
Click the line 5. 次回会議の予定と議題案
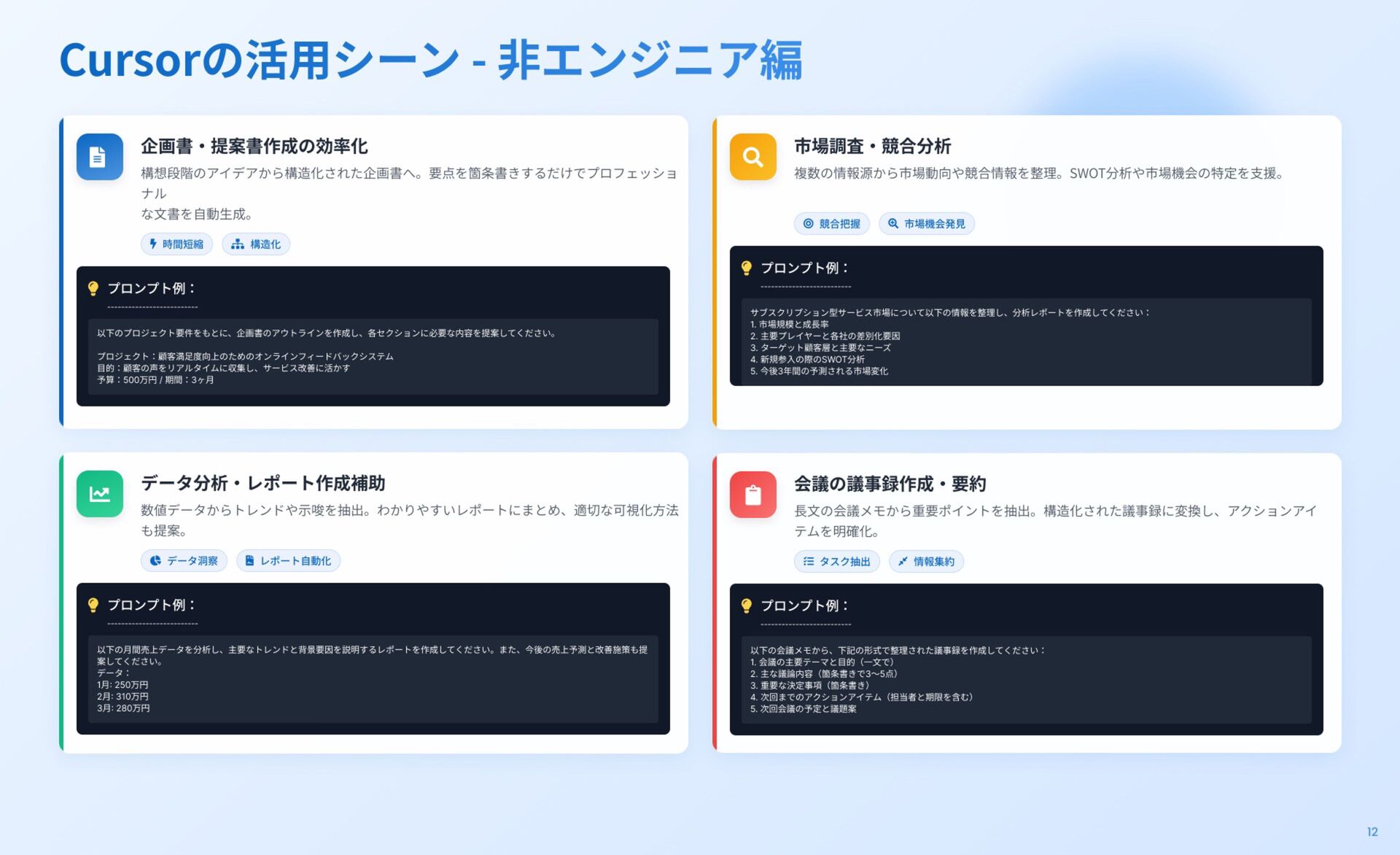[x=804, y=709]
